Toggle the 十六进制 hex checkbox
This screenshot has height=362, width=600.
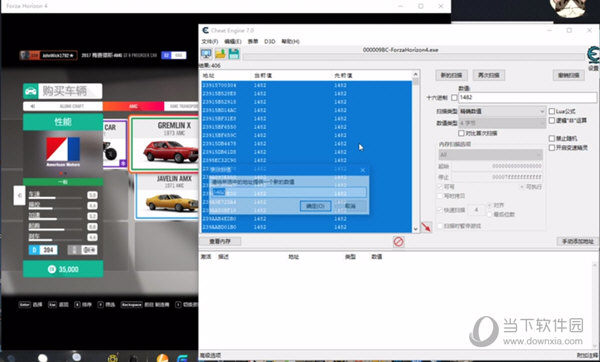tap(454, 98)
